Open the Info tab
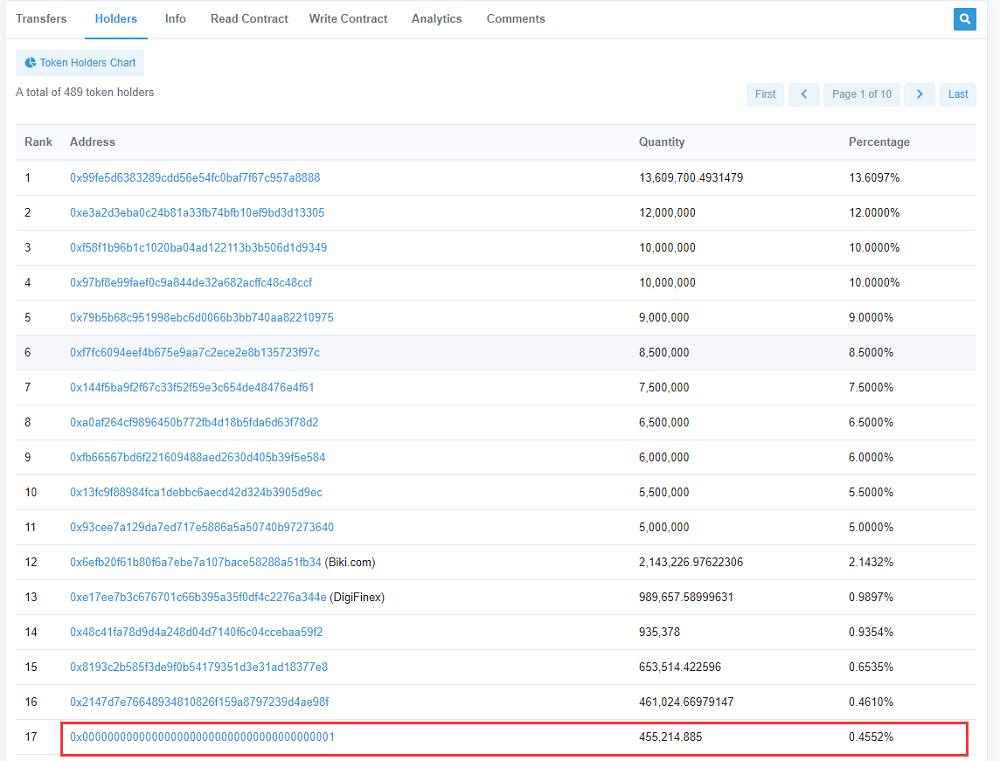Image resolution: width=1000 pixels, height=761 pixels. (175, 19)
